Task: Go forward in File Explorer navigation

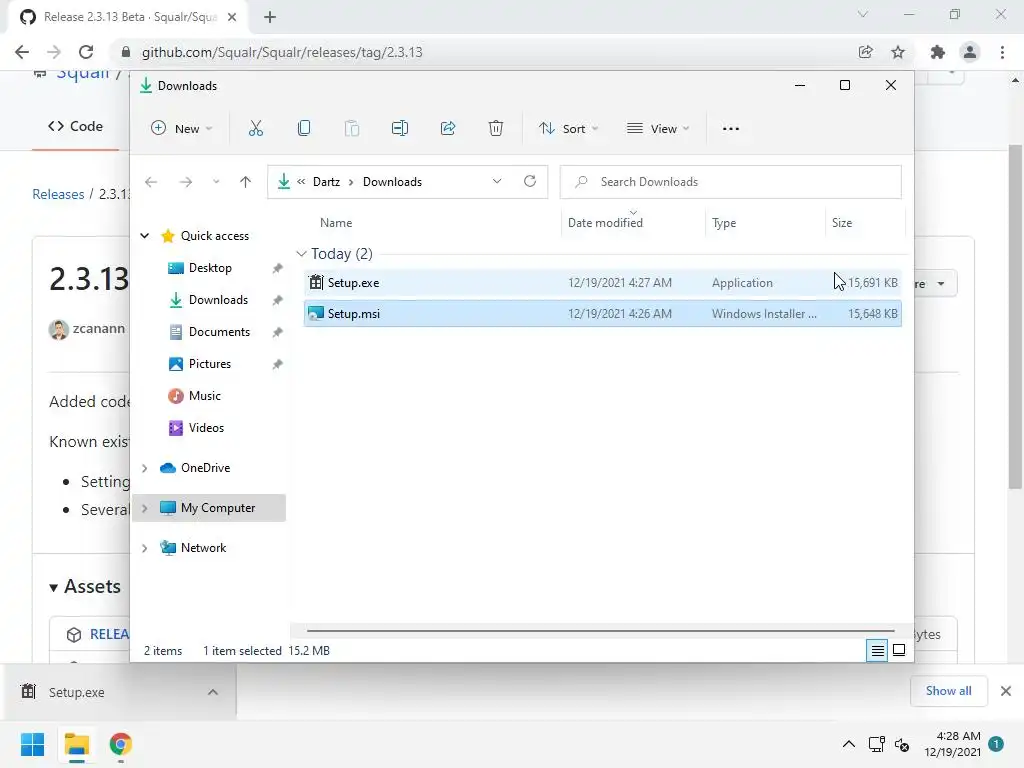Action: coord(186,182)
